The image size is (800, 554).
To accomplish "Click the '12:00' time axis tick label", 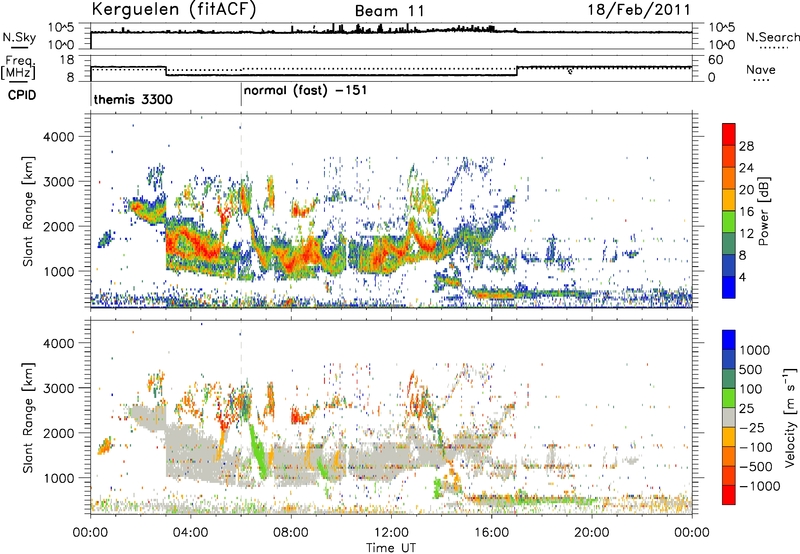I will tap(391, 532).
